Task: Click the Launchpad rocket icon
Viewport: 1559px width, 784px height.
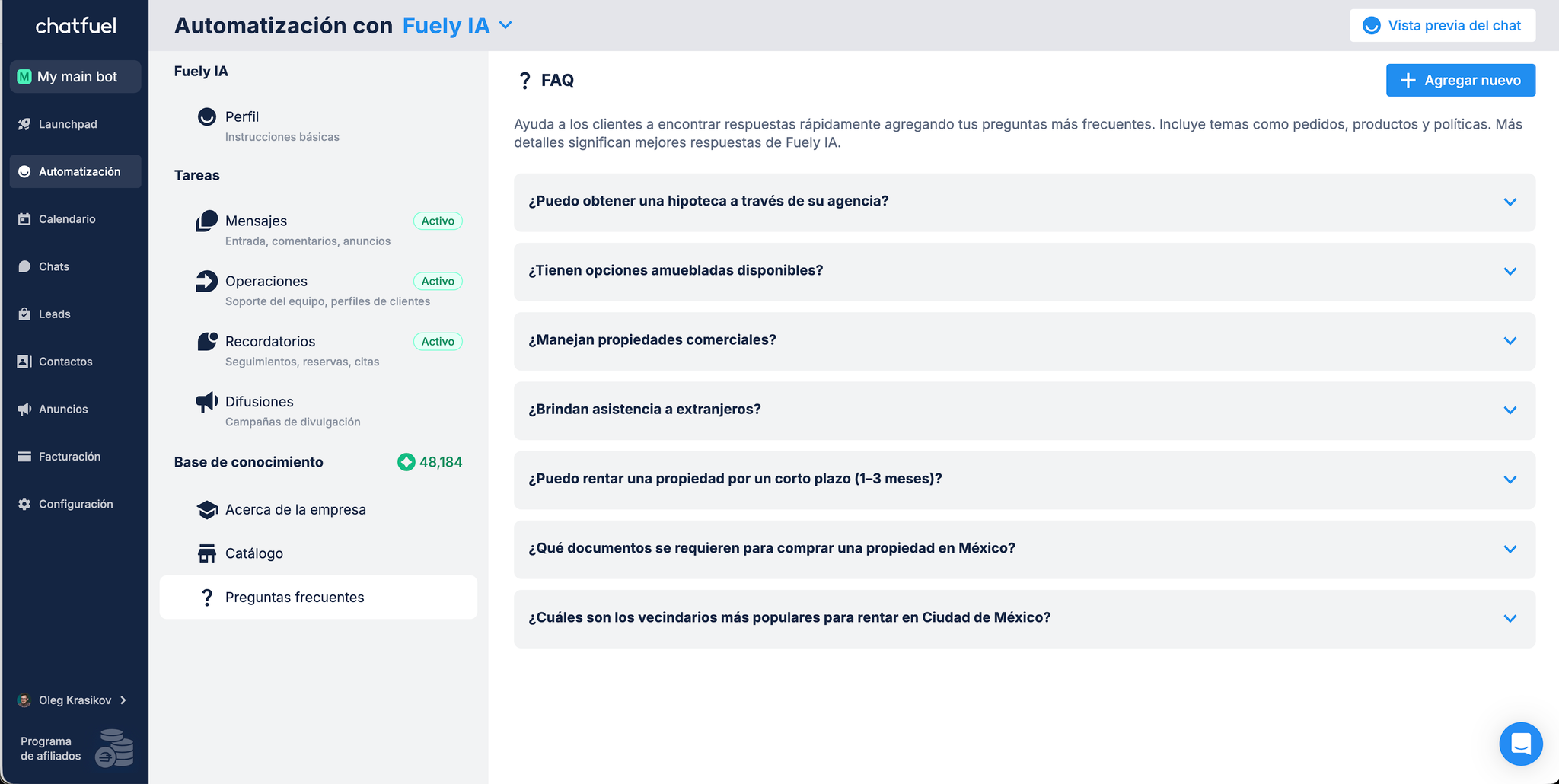Action: point(24,124)
